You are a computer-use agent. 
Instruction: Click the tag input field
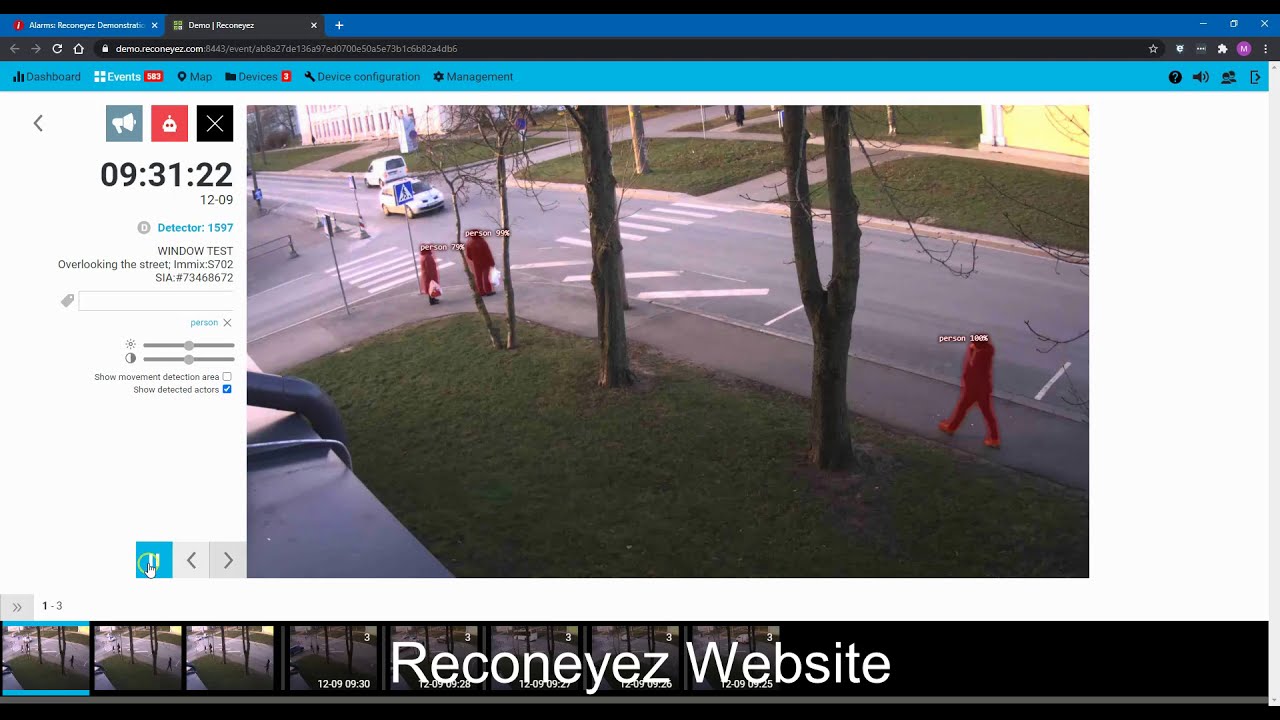point(156,301)
